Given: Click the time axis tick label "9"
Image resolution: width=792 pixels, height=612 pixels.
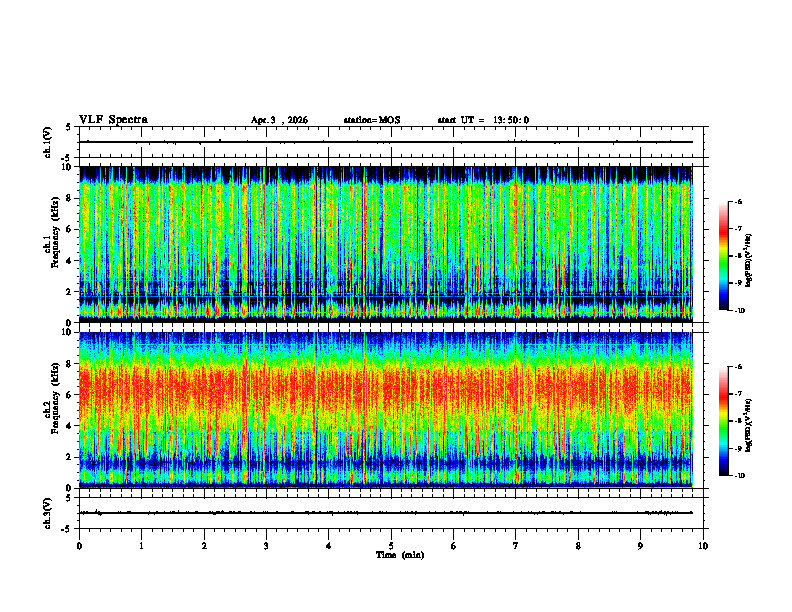Looking at the screenshot, I should (x=640, y=546).
